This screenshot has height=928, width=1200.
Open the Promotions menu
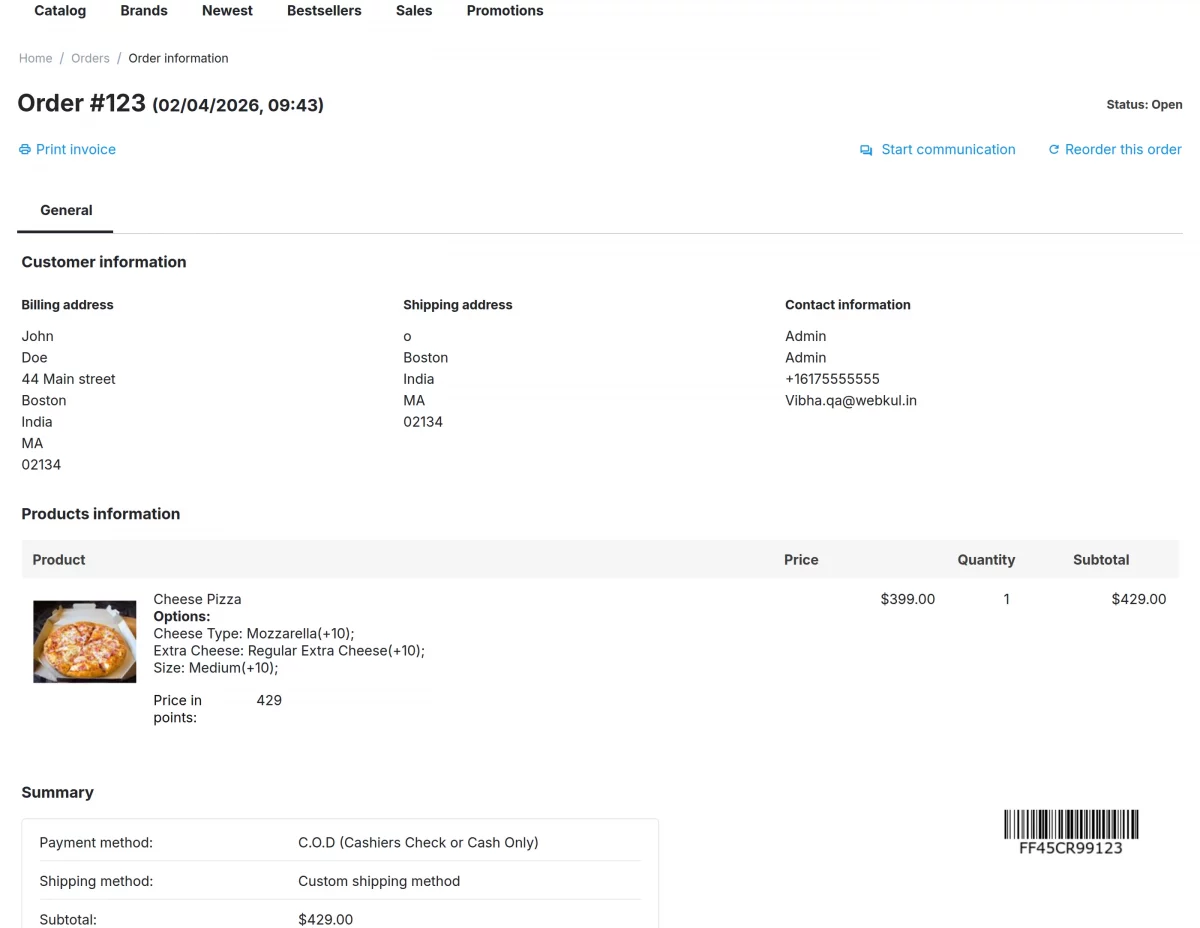tap(504, 11)
